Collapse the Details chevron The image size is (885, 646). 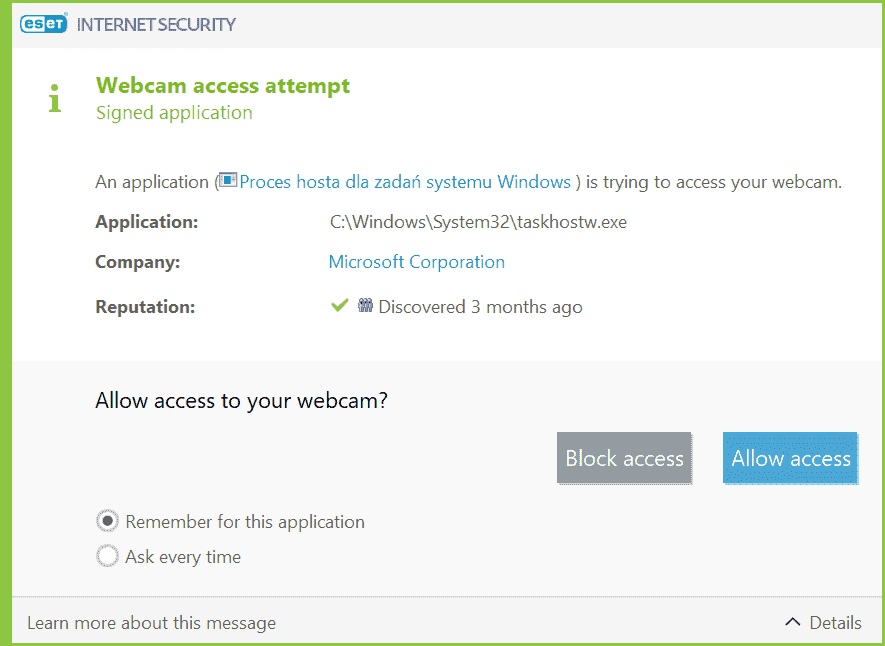pyautogui.click(x=792, y=622)
